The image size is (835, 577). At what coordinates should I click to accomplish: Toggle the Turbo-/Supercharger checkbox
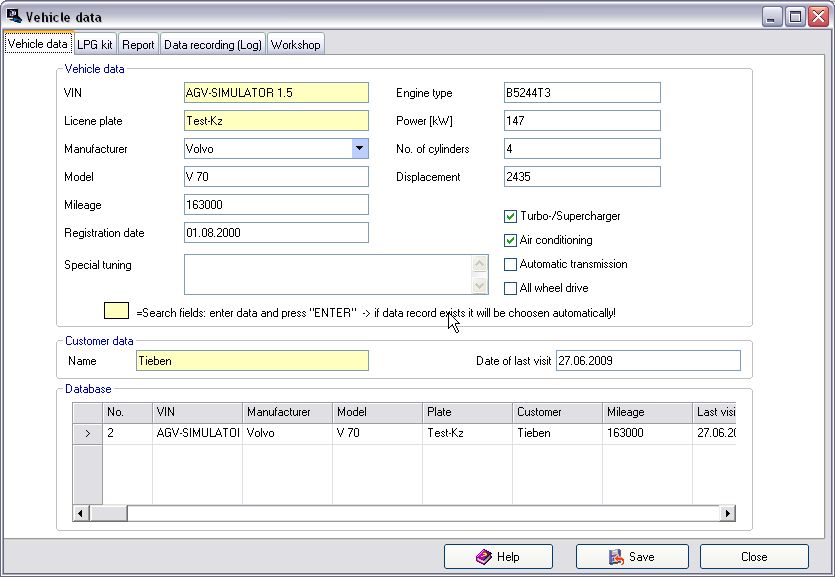click(510, 216)
